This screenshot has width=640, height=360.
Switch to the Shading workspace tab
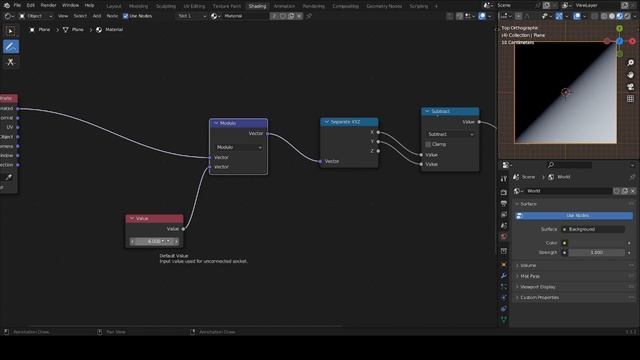(x=257, y=6)
